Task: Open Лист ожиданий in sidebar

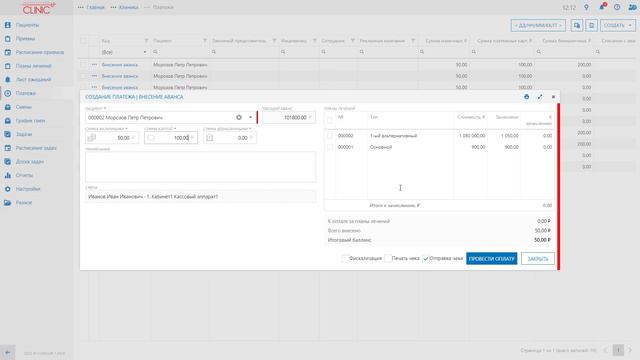Action: (x=33, y=80)
